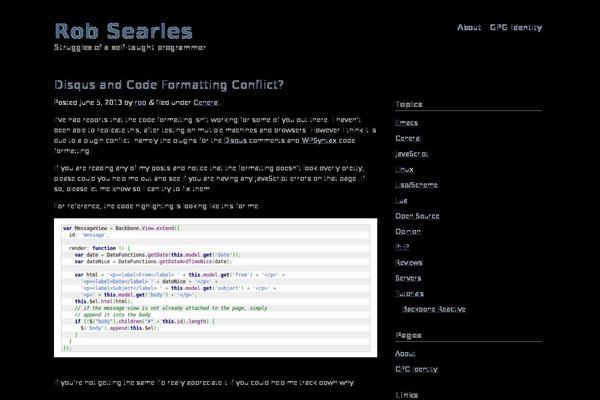Screen dimensions: 600x400
Task: Select the General topic in sidebar
Action: point(408,139)
